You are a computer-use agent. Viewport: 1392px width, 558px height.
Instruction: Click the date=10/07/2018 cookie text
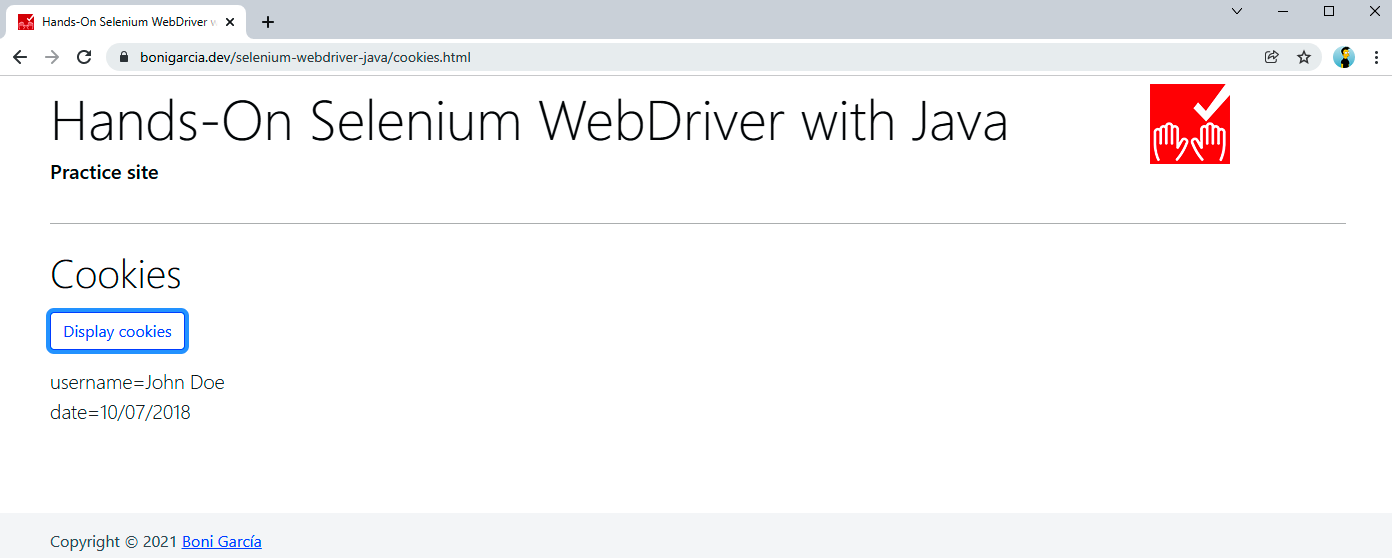tap(120, 412)
